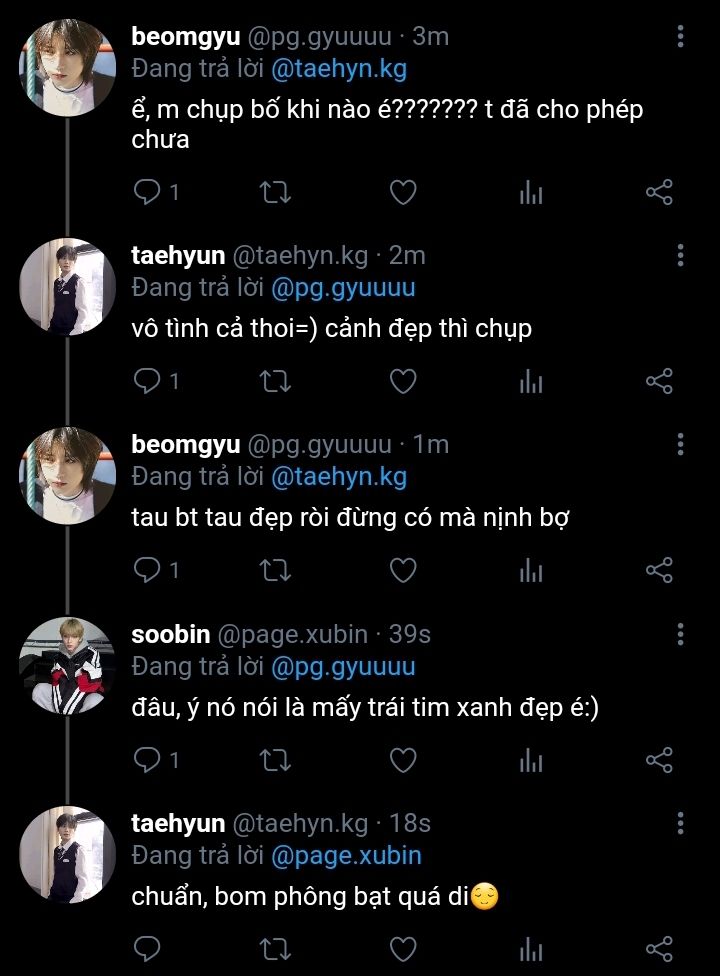
Task: Open more options on taehyun's 2m tweet
Action: (x=680, y=256)
